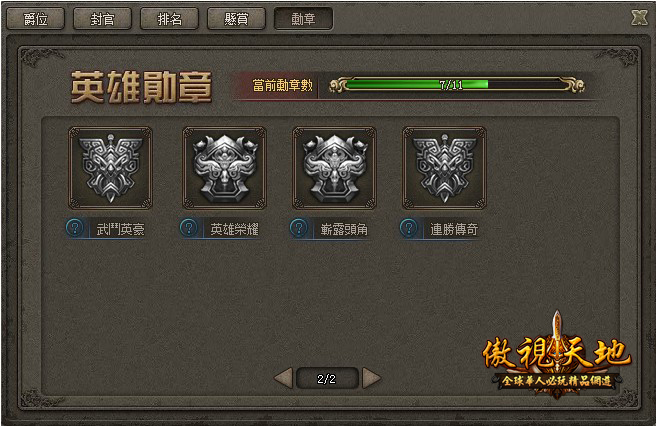Open help icon beside 武鬥英豪
The image size is (656, 426).
coord(75,228)
